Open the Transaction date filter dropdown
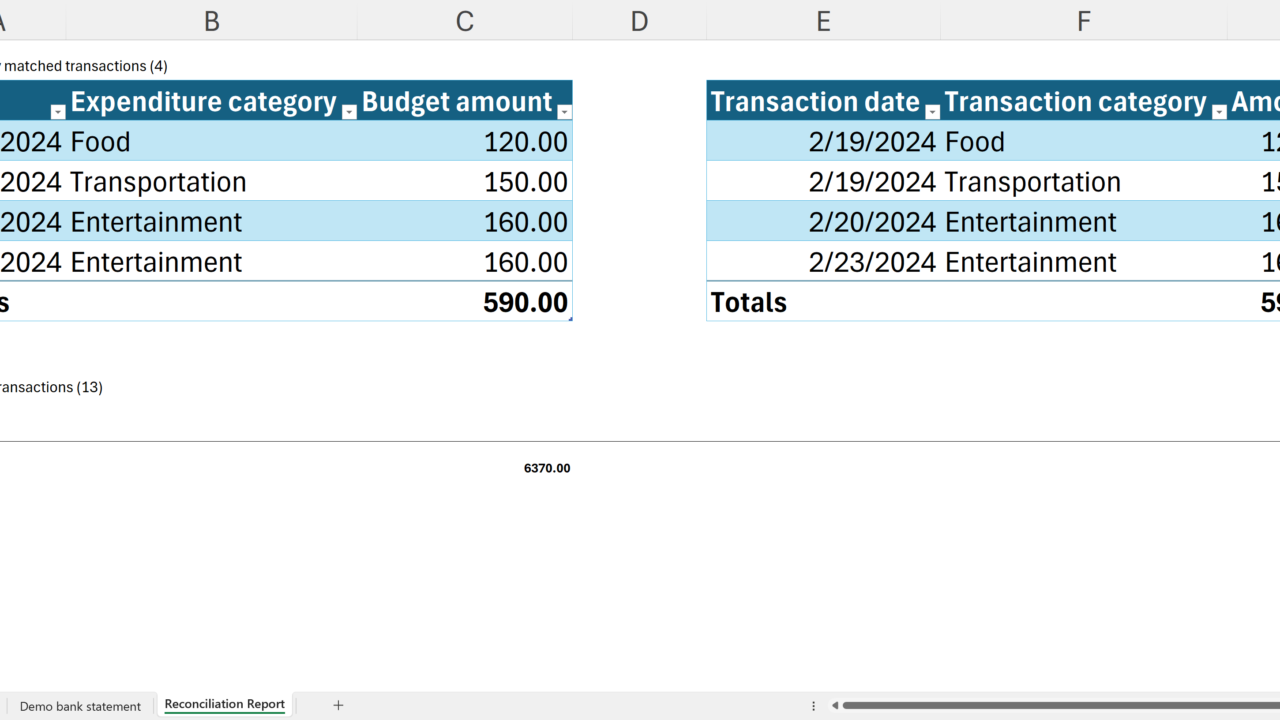 tap(932, 112)
